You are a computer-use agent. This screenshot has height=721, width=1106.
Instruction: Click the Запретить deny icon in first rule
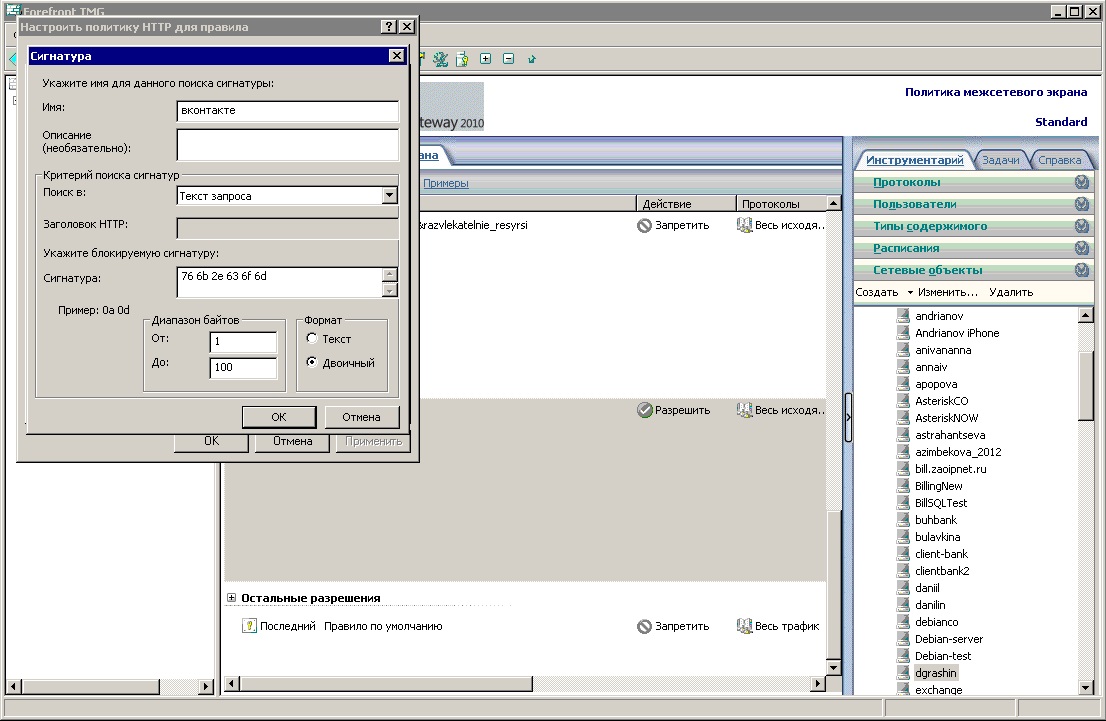pyautogui.click(x=644, y=226)
